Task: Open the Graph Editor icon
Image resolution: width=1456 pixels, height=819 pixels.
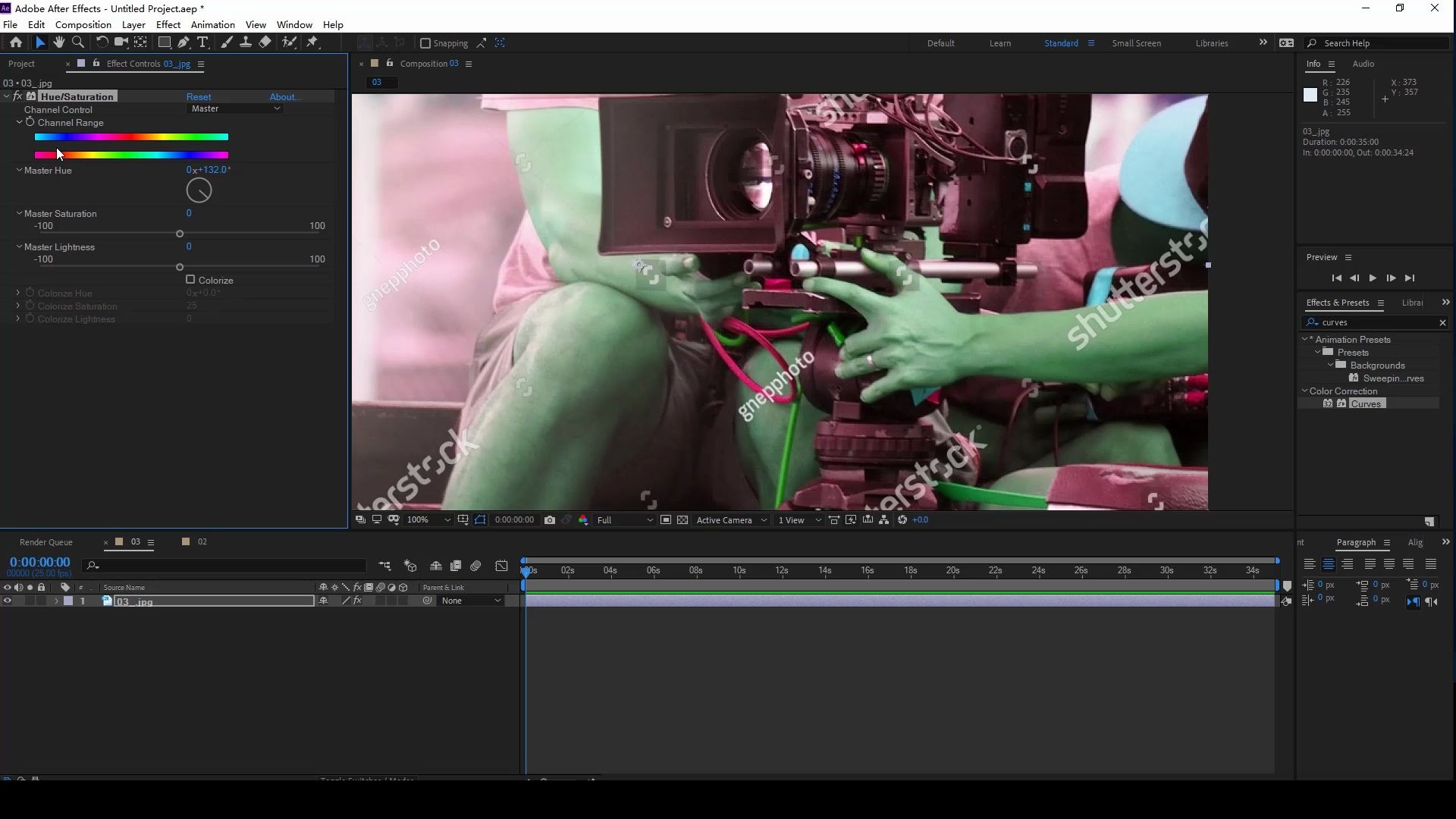Action: [501, 566]
